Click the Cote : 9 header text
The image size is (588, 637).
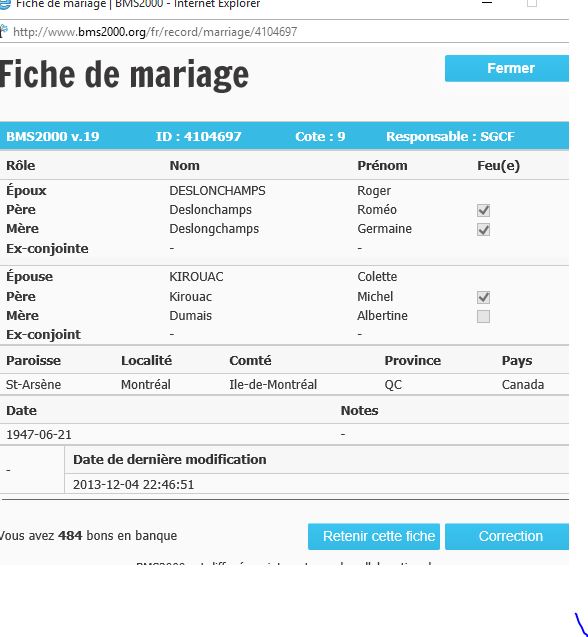[320, 136]
